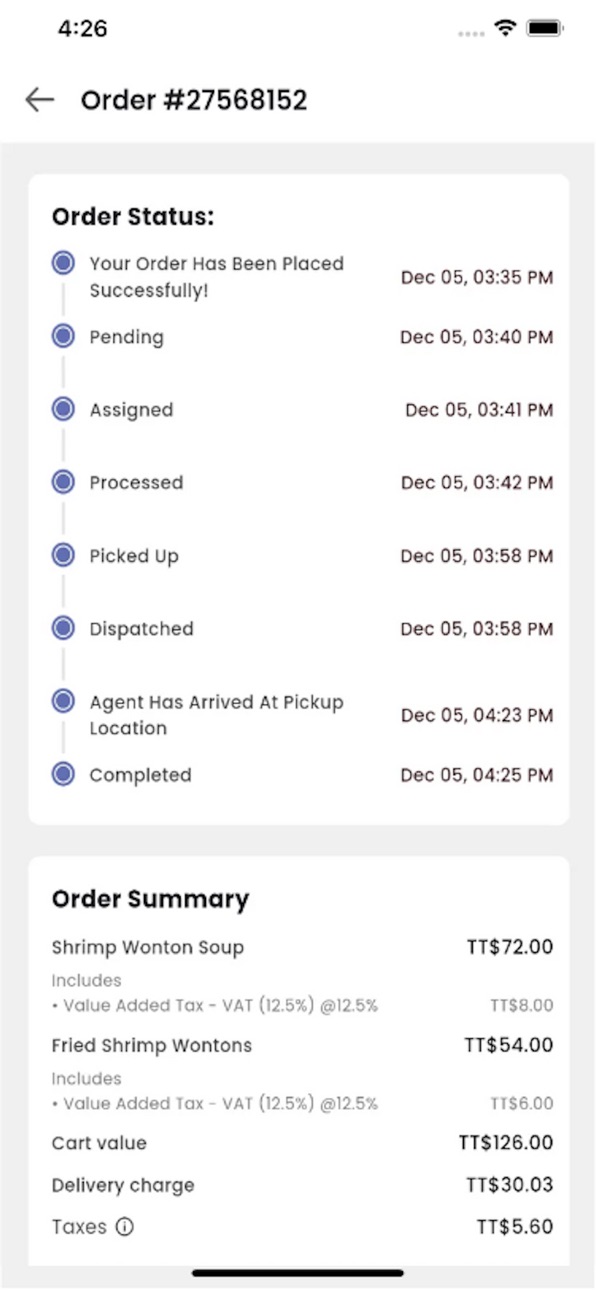Tap the battery status icon
The height and width of the screenshot is (1290, 596).
tap(545, 29)
